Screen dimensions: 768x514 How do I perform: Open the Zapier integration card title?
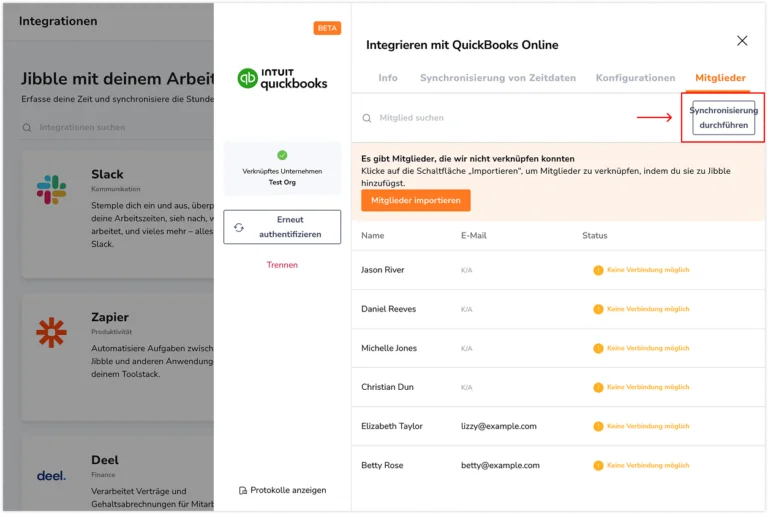110,318
